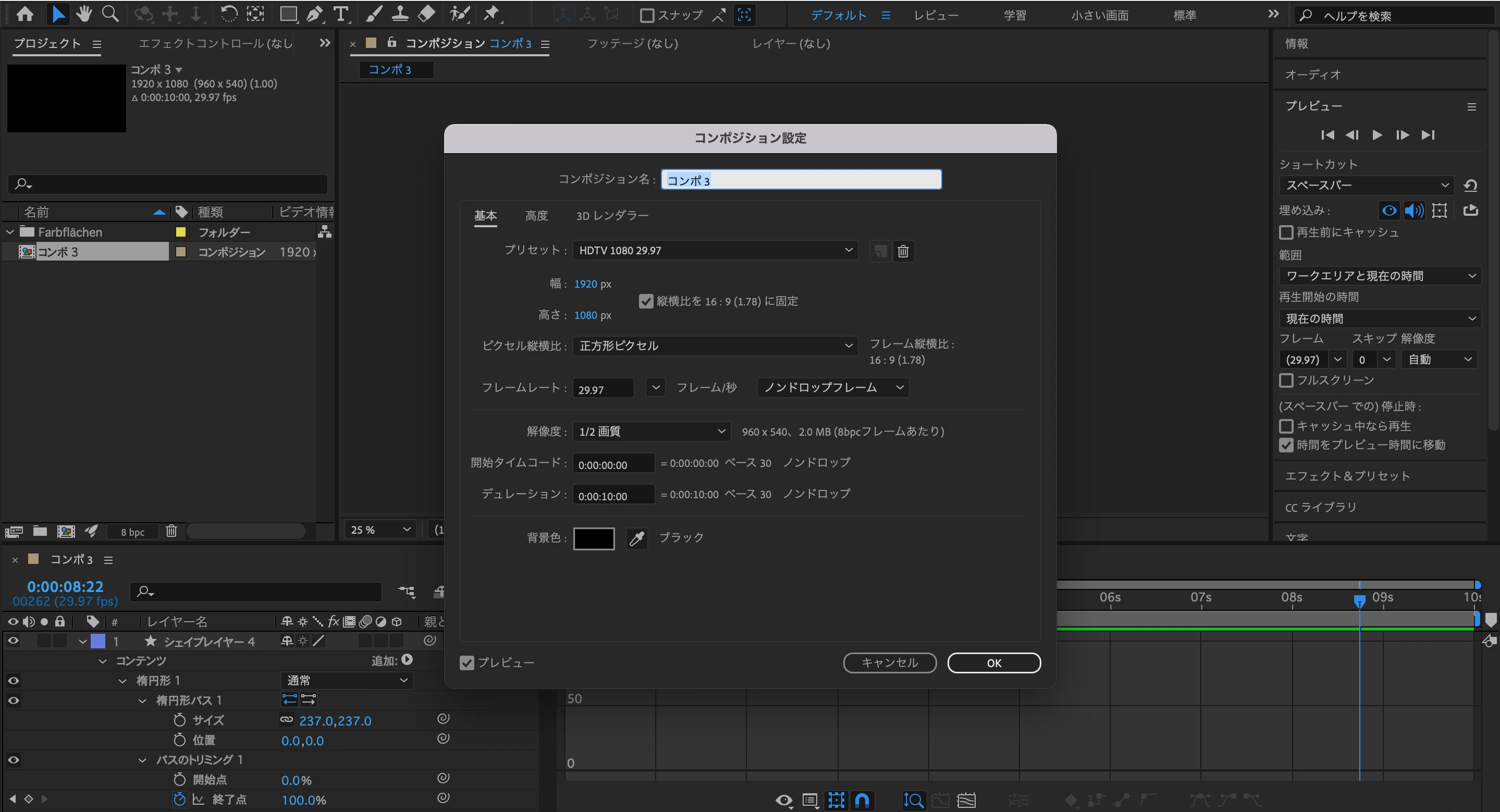Hide 楕円形 1 with its eye toggle
The width and height of the screenshot is (1500, 812).
click(13, 681)
